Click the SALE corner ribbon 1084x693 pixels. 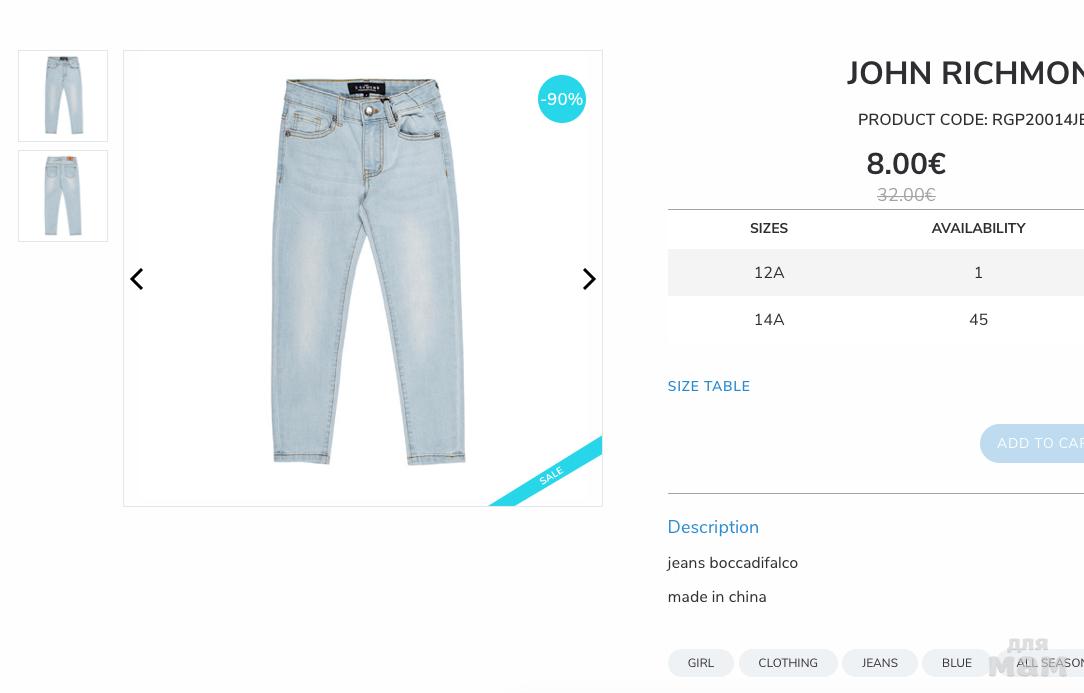coord(552,476)
